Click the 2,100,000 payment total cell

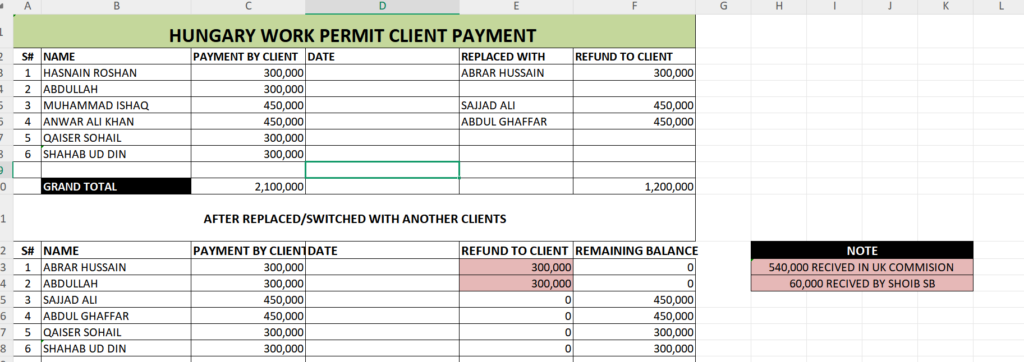click(248, 186)
